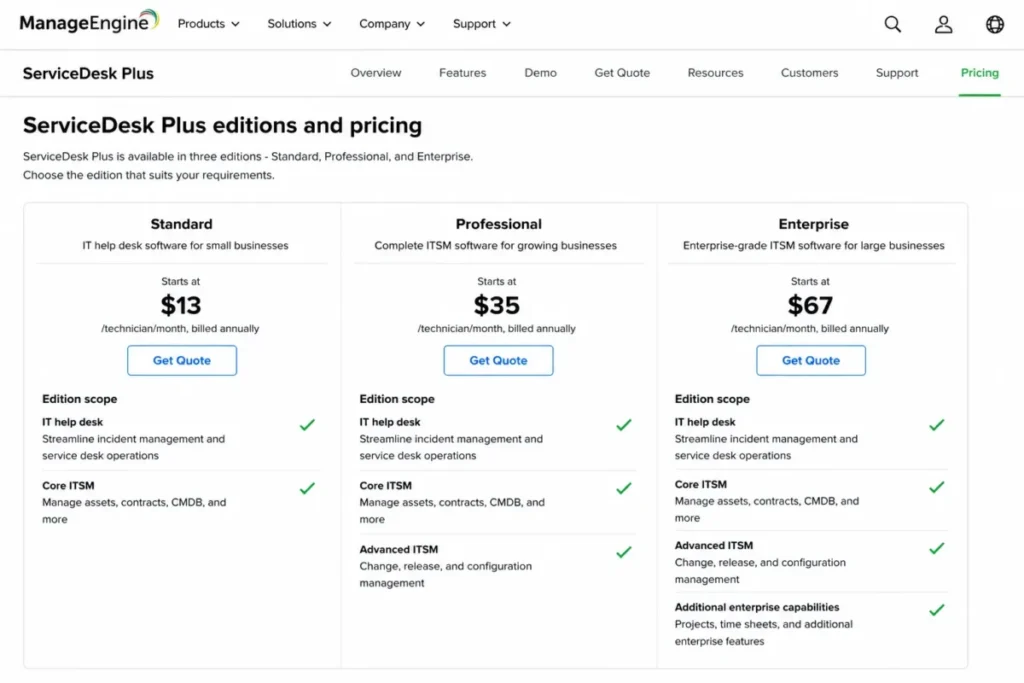The width and height of the screenshot is (1024, 683).
Task: View the Customers tab
Action: point(809,72)
